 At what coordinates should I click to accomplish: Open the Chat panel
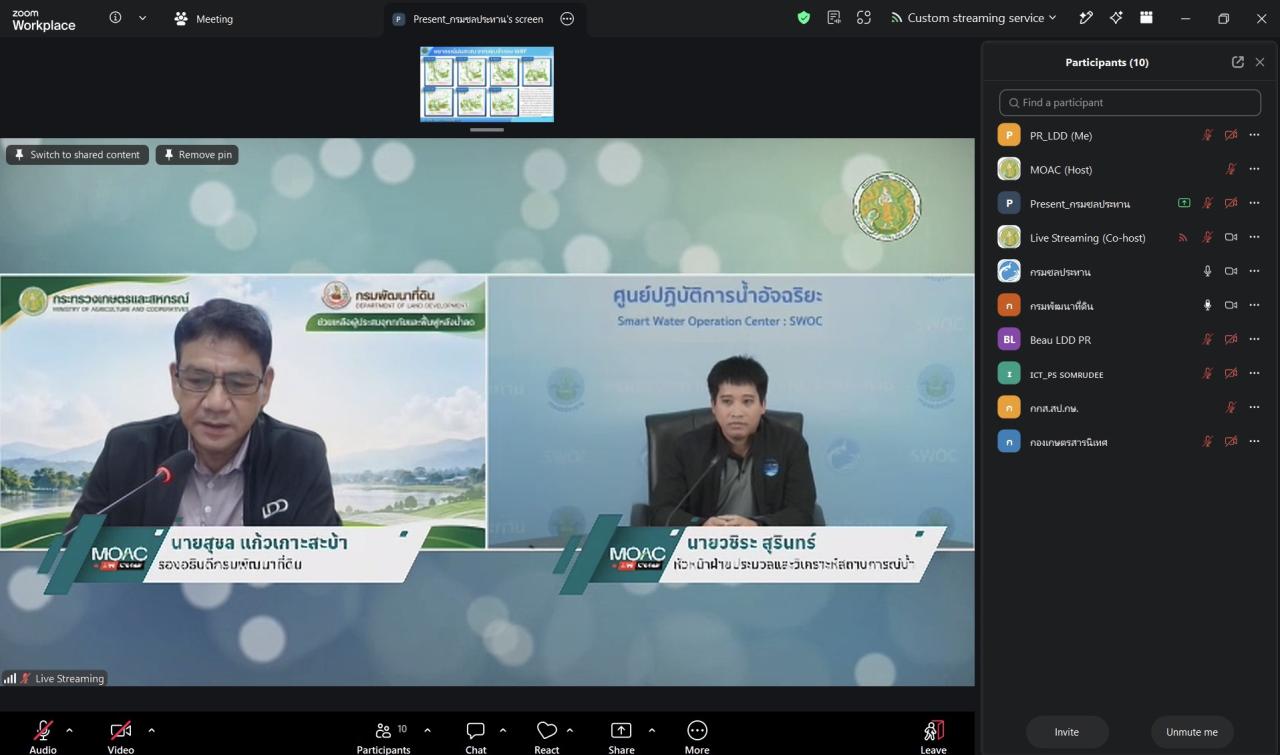(x=476, y=737)
